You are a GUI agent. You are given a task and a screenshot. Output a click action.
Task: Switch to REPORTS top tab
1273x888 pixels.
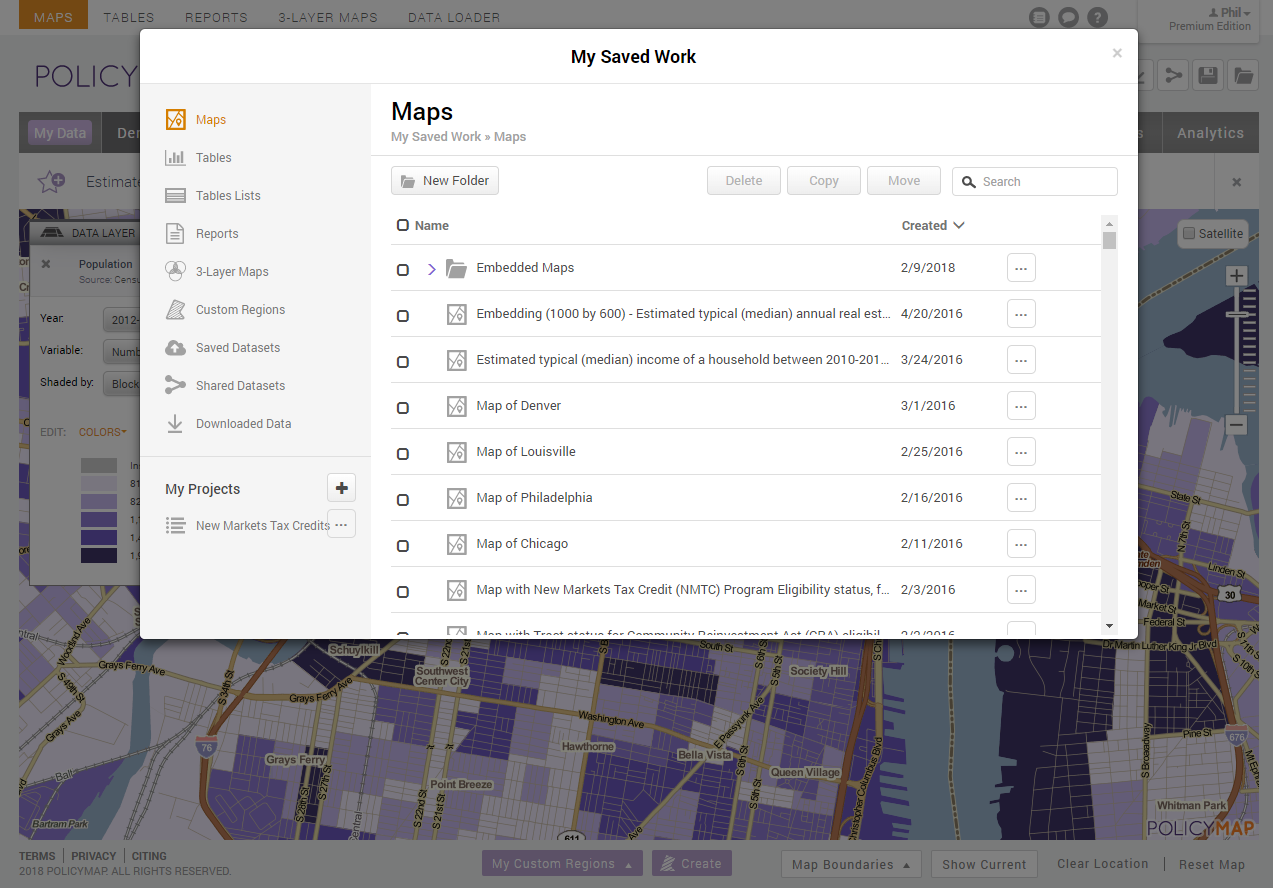tap(216, 17)
